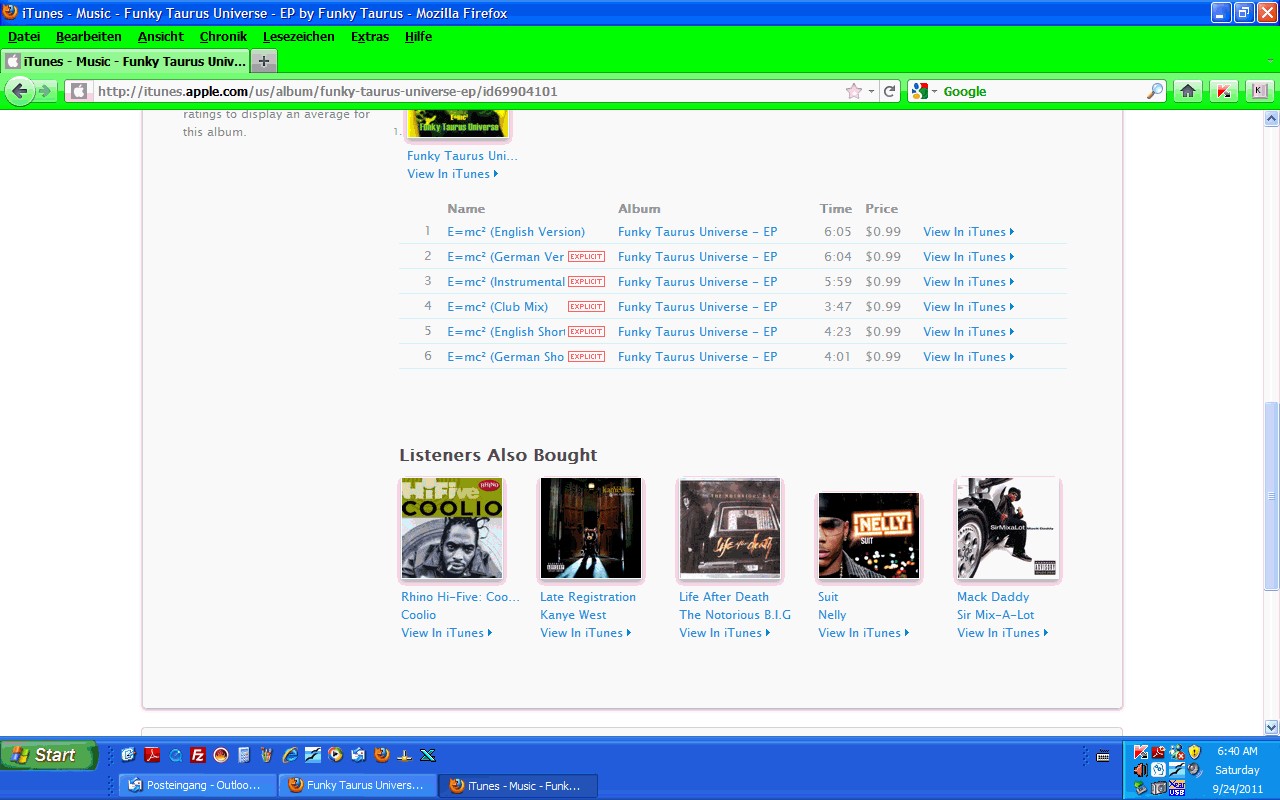The width and height of the screenshot is (1280, 800).
Task: Click the on-screen keyboard icon on the taskbar
Action: click(1103, 756)
